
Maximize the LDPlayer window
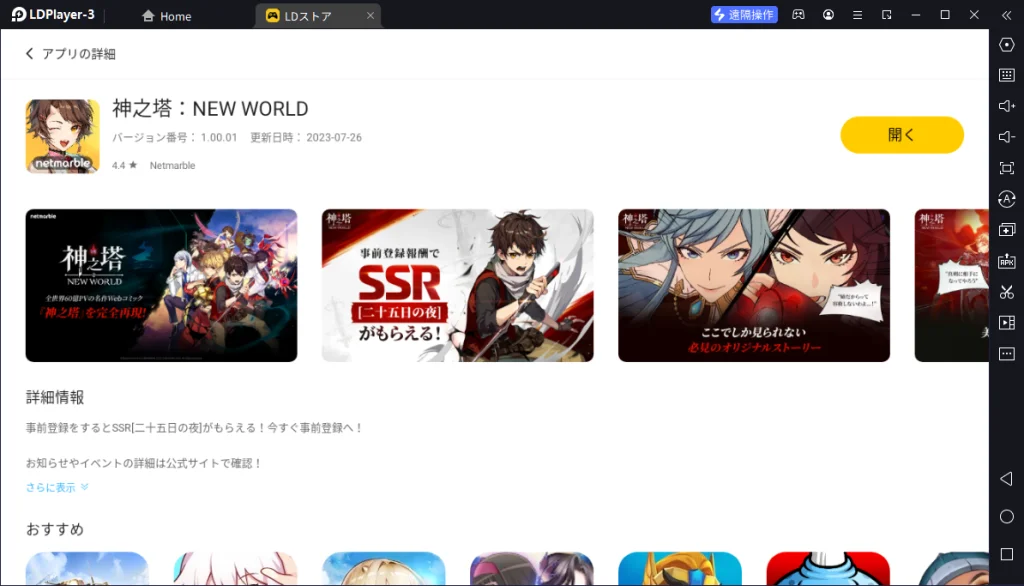(945, 14)
